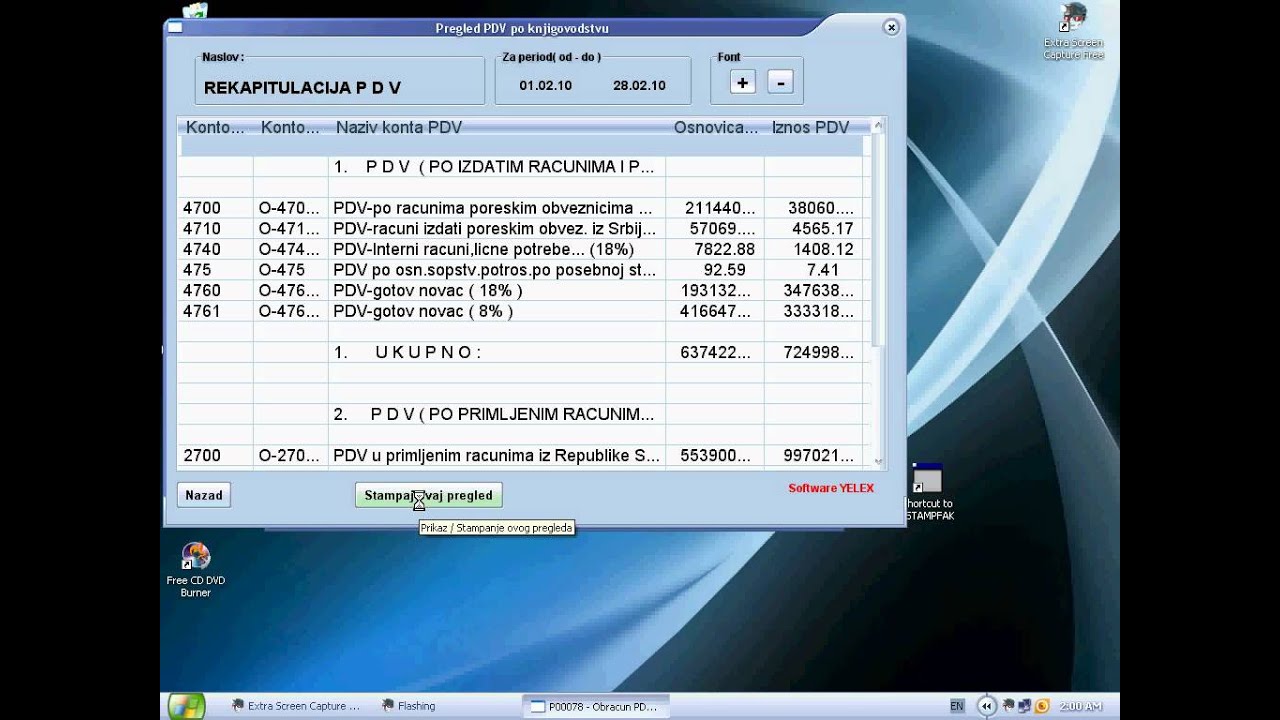Click the orange tray icon beside clock
Viewport: 1280px width, 720px height.
[x=1043, y=706]
